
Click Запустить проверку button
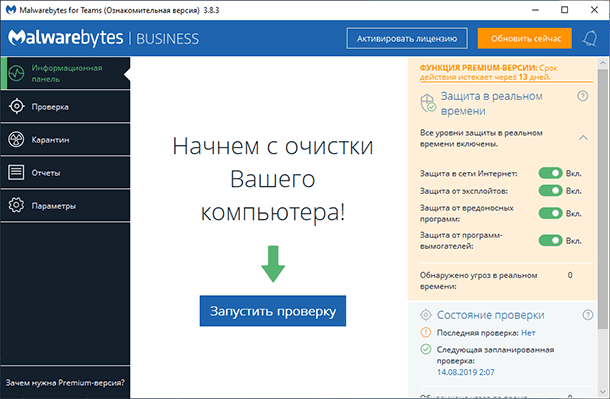(x=273, y=311)
